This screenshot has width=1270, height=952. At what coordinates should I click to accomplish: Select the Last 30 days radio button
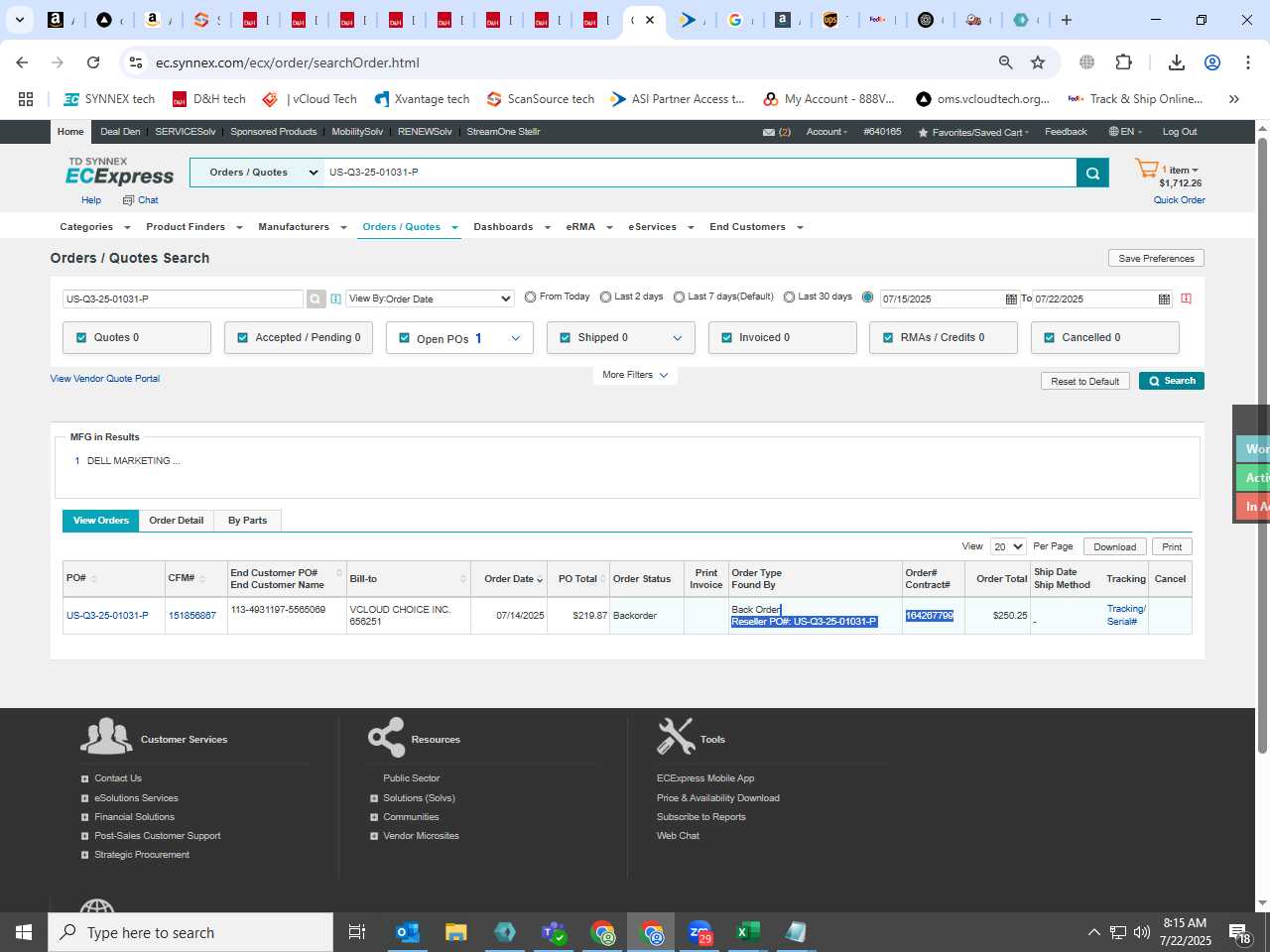click(789, 297)
